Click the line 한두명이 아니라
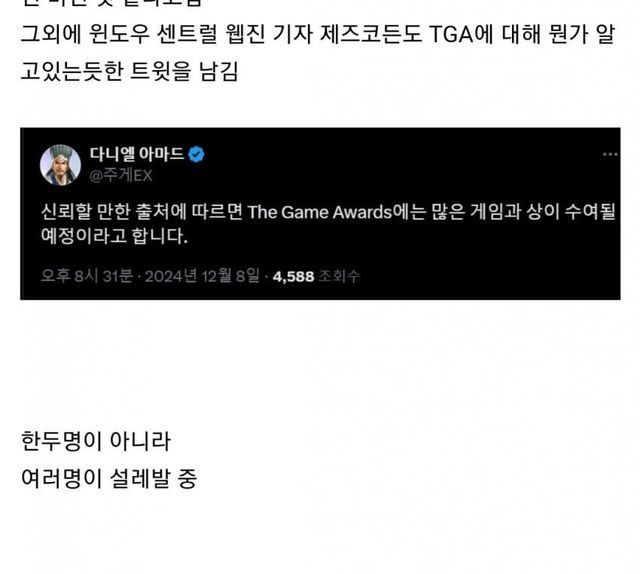This screenshot has height=574, width=640. click(96, 441)
